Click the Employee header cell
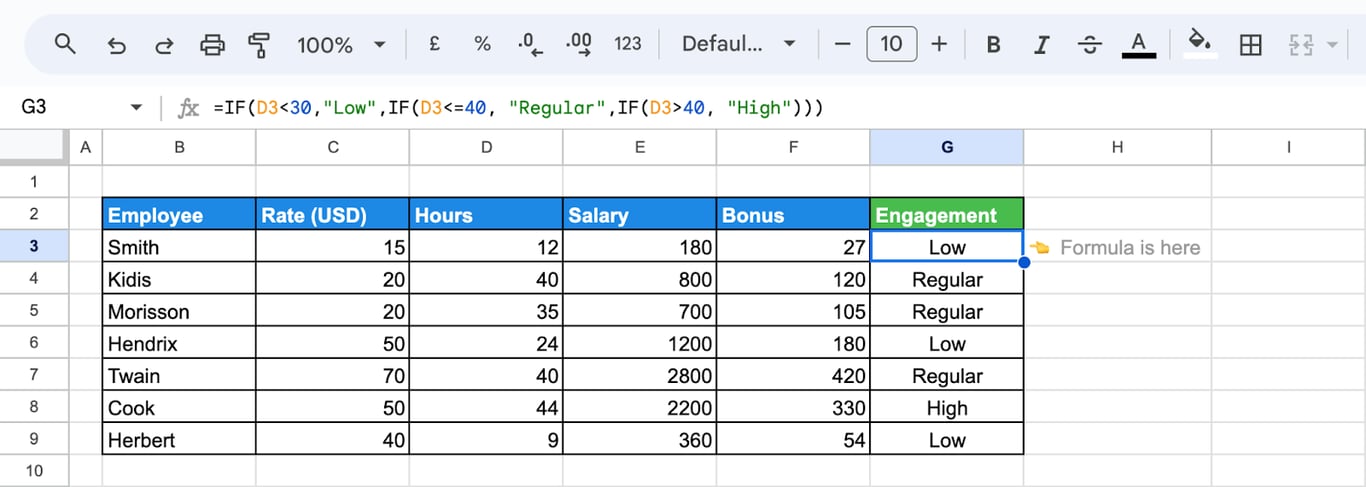 click(x=179, y=214)
